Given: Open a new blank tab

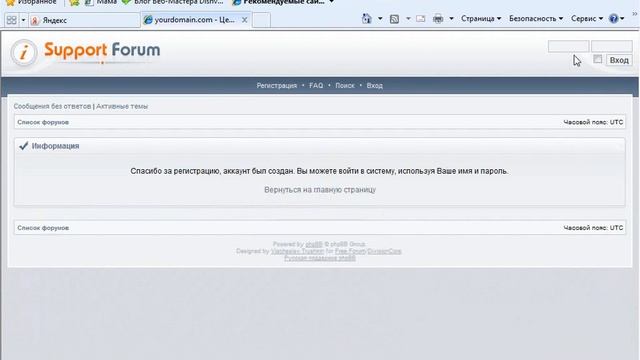Looking at the screenshot, I should click(x=261, y=20).
